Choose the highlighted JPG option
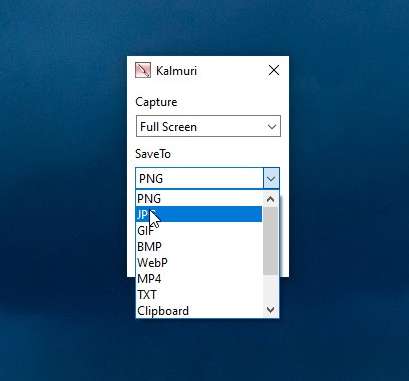The height and width of the screenshot is (381, 409). click(199, 214)
